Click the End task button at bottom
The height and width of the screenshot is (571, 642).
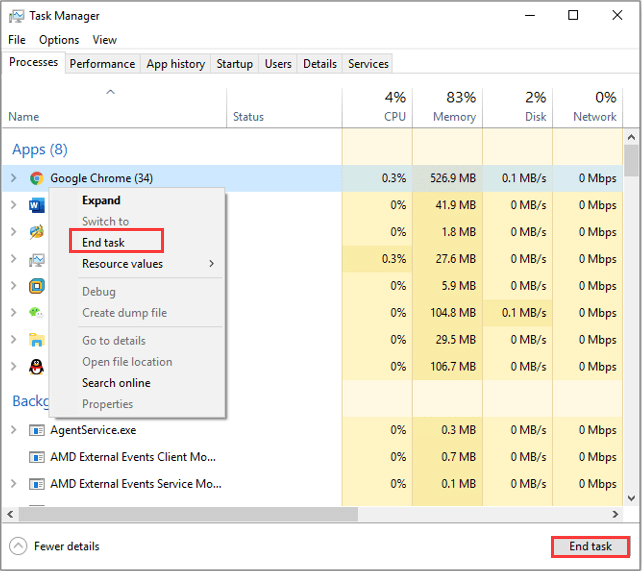click(x=590, y=546)
